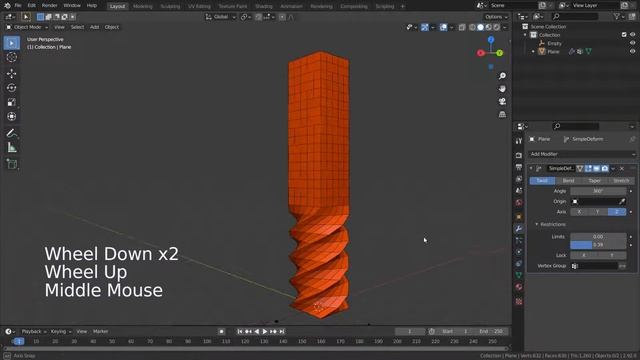
Task: Click the viewport zoom magnifier icon
Action: click(502, 76)
